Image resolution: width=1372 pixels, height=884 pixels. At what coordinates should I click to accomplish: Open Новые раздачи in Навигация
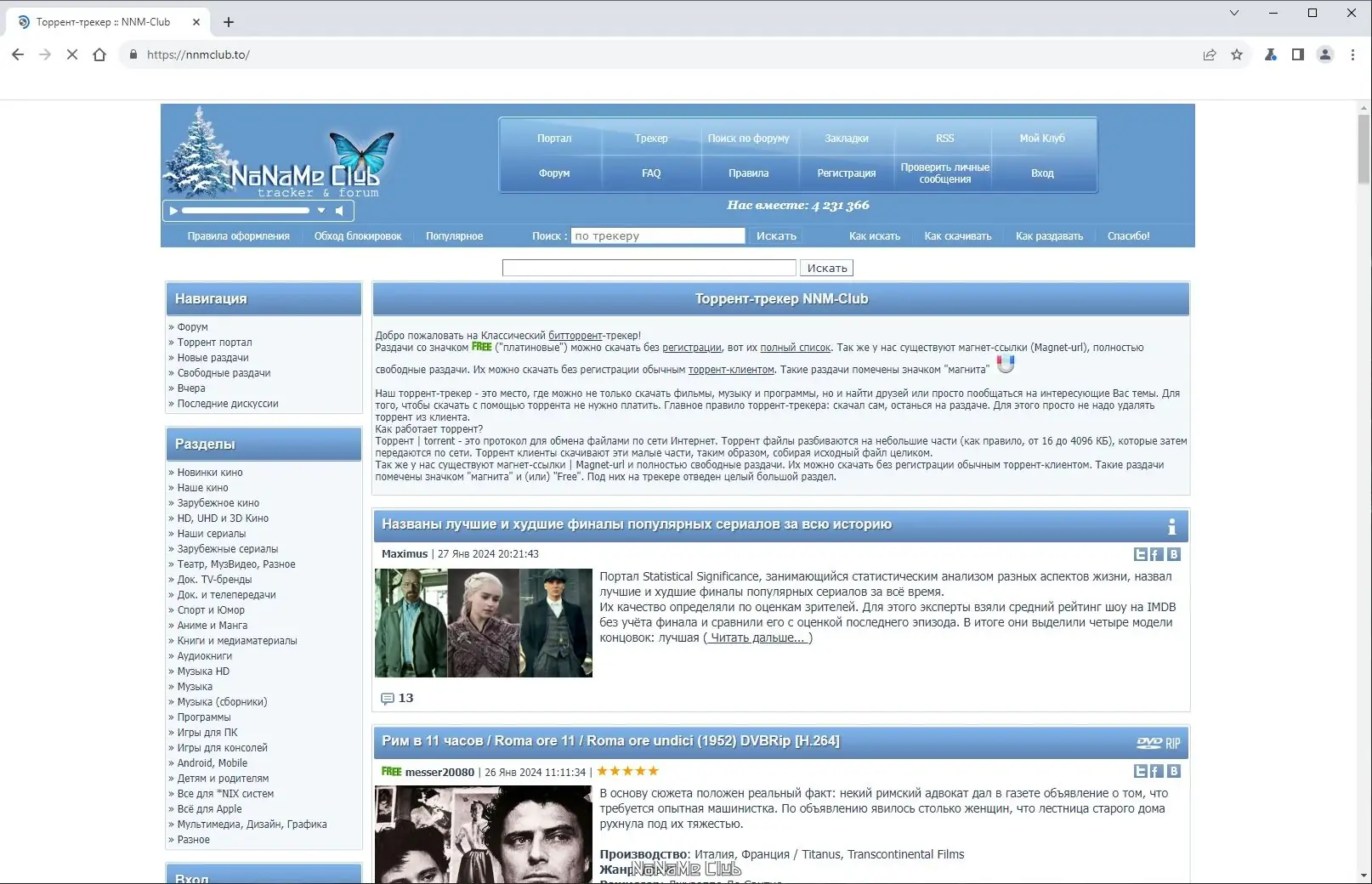tap(213, 358)
